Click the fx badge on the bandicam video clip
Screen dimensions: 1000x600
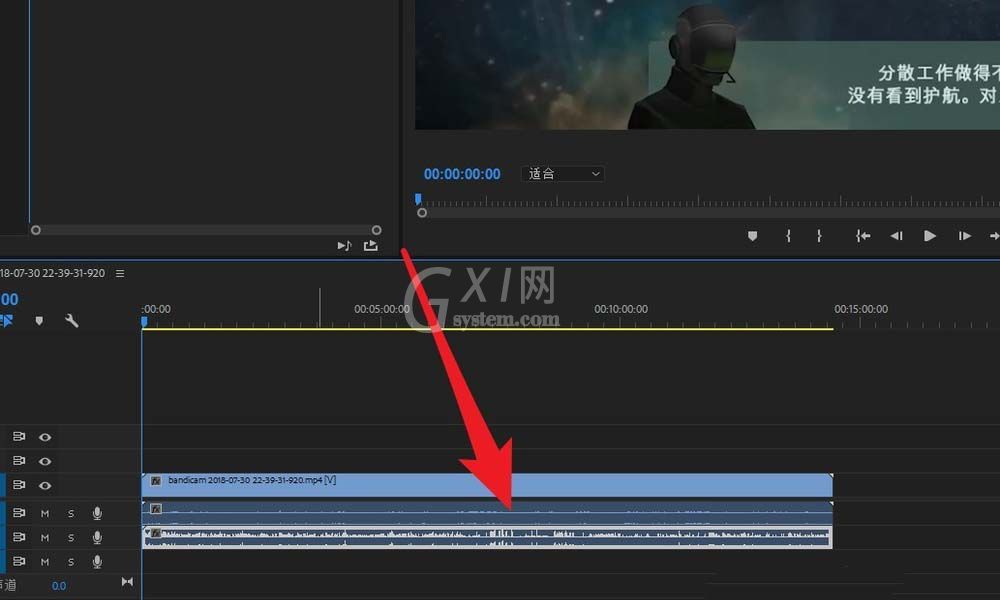(x=156, y=481)
